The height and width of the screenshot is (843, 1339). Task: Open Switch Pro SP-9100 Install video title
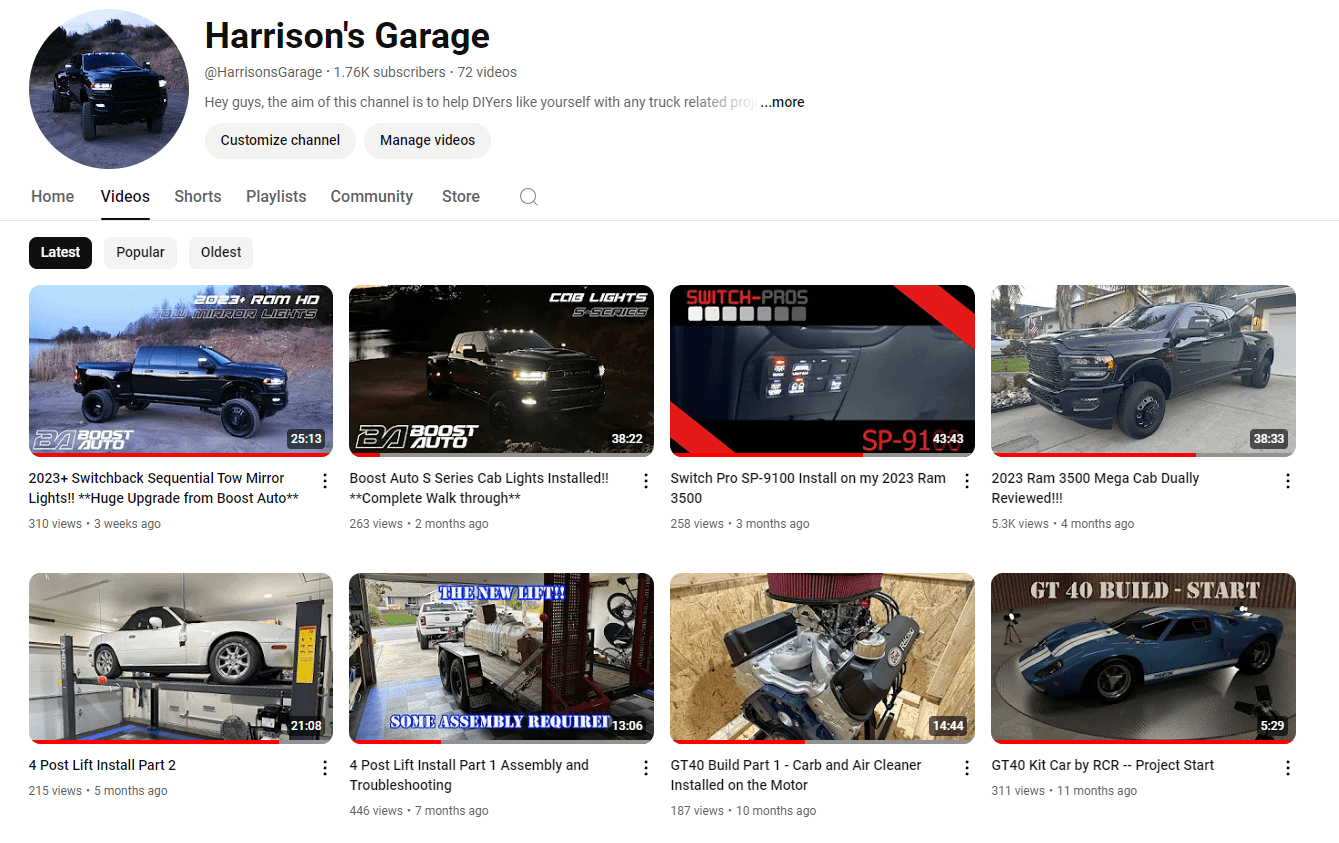coord(808,488)
